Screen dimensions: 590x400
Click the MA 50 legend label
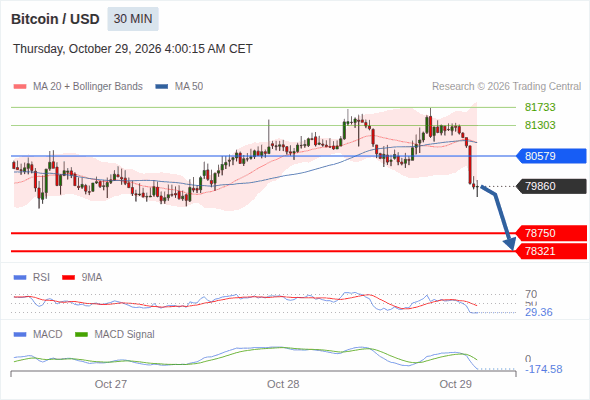tap(189, 87)
